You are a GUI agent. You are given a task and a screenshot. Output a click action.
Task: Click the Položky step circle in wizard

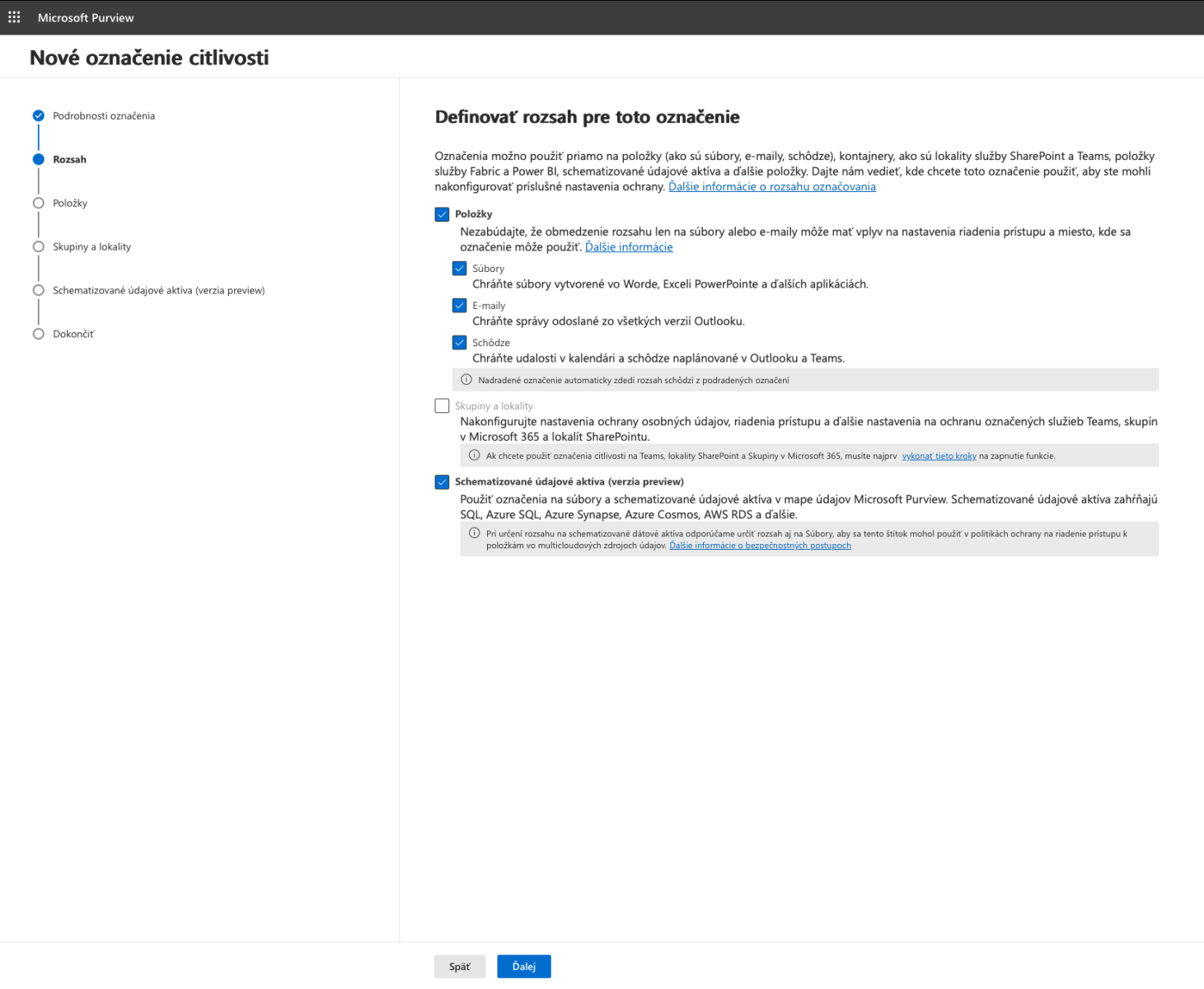click(x=38, y=203)
